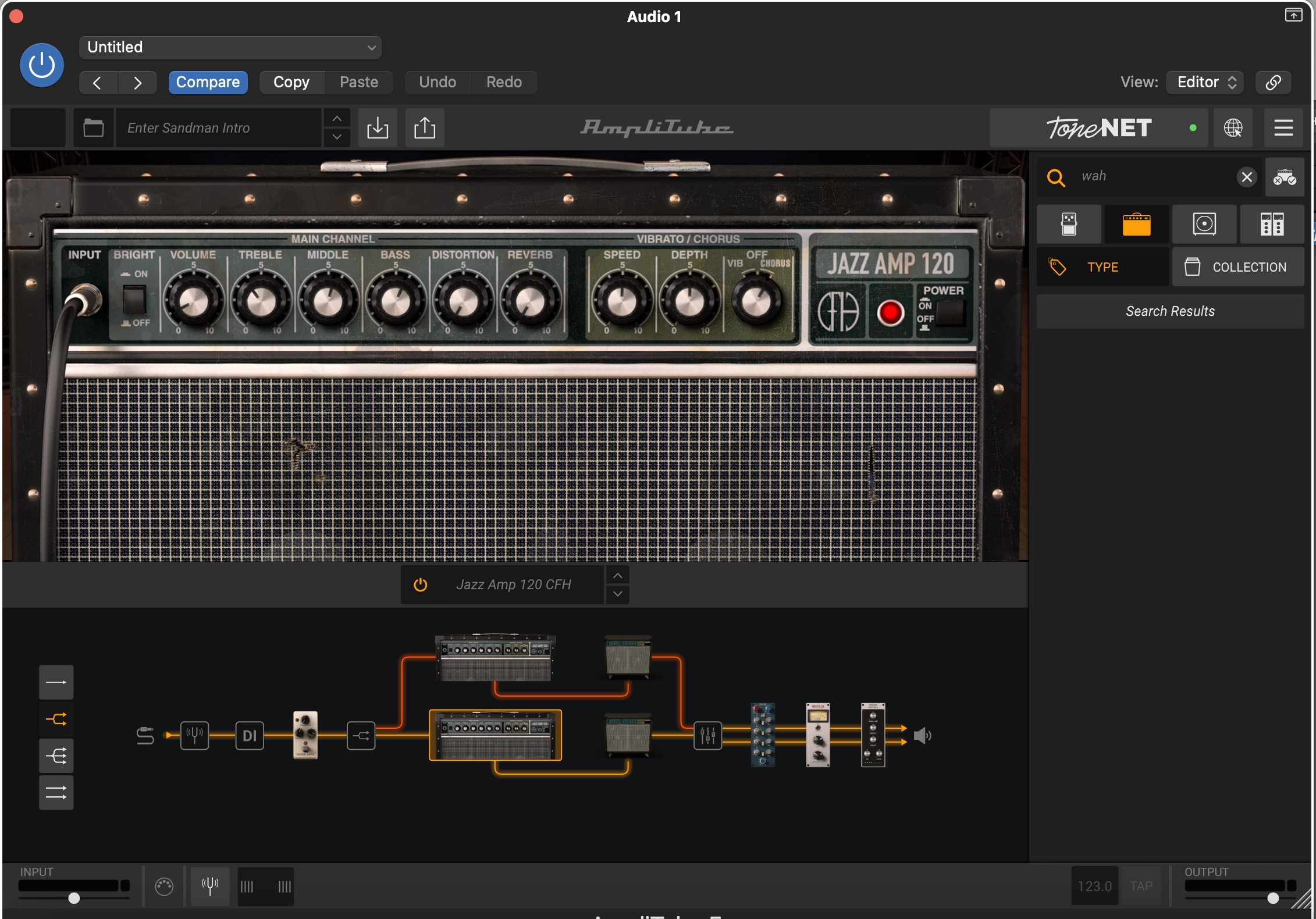Clear the wah search text
The width and height of the screenshot is (1316, 919).
click(x=1247, y=177)
